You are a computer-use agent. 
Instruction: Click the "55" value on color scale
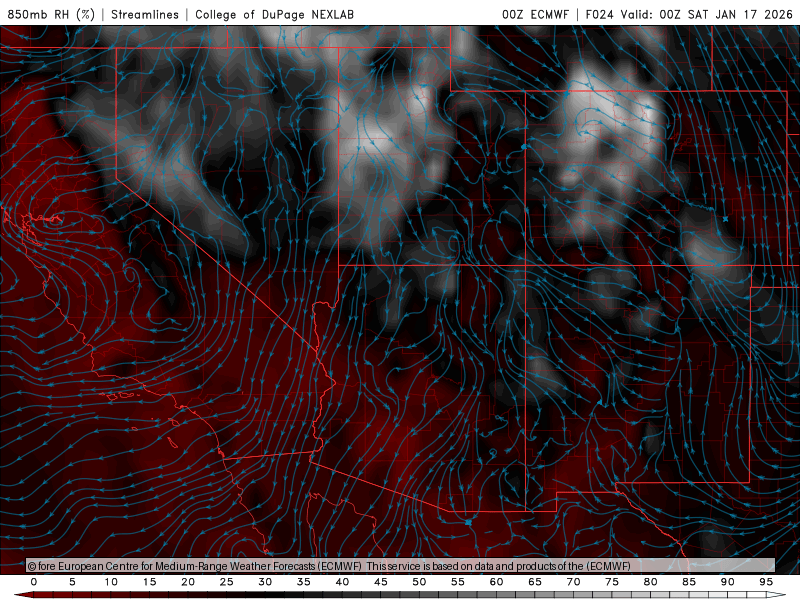pos(458,582)
